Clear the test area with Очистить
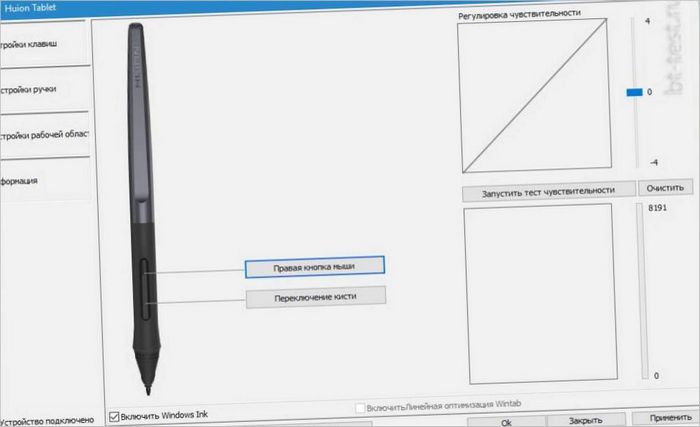Screen dimensions: 700x427 click(665, 188)
